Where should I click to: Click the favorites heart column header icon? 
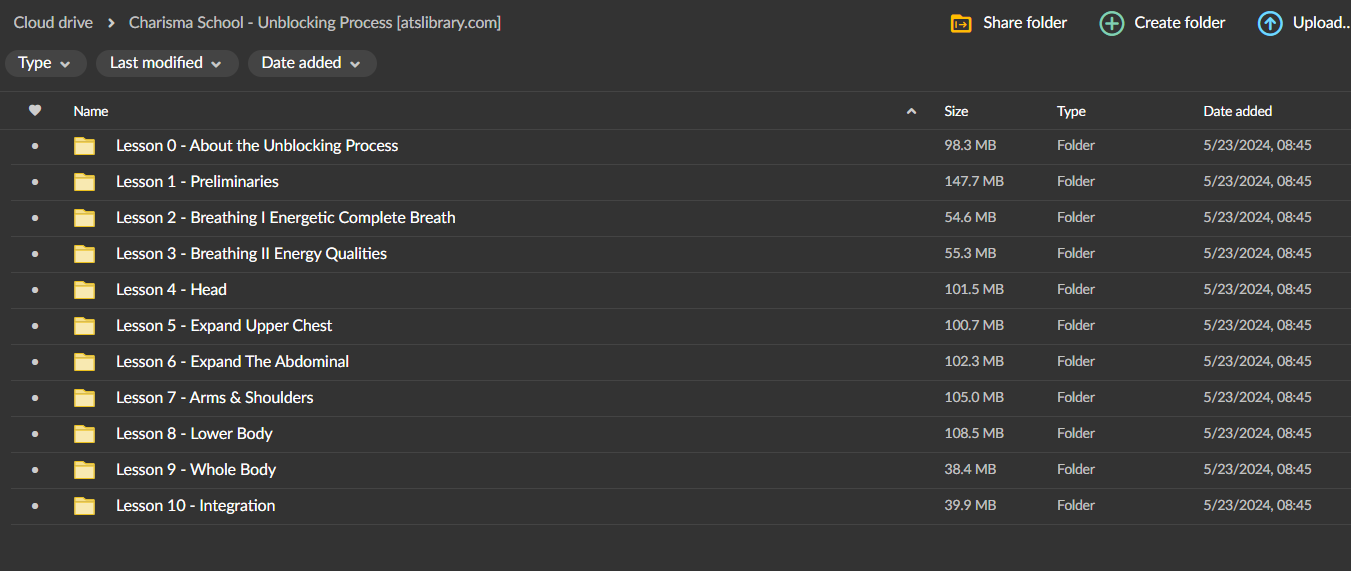click(x=35, y=111)
